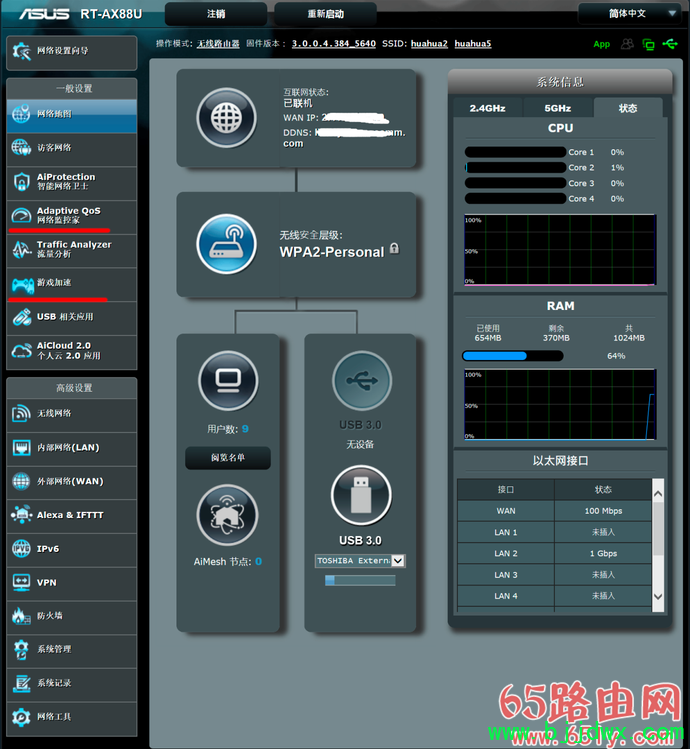Expand the TOSHIBA External drive dropdown
Screen dimensions: 690x749
pyautogui.click(x=398, y=561)
